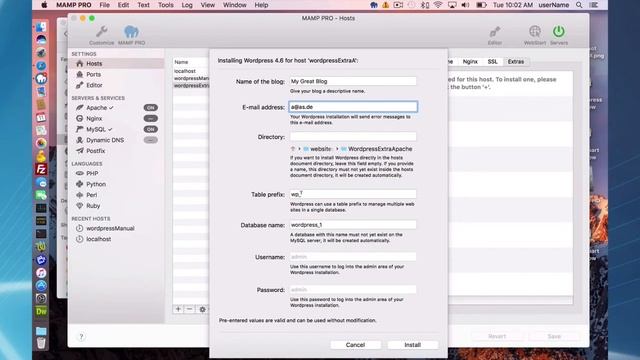This screenshot has width=640, height=360.
Task: Click WordpressExtraApache in directory path
Action: 376,149
